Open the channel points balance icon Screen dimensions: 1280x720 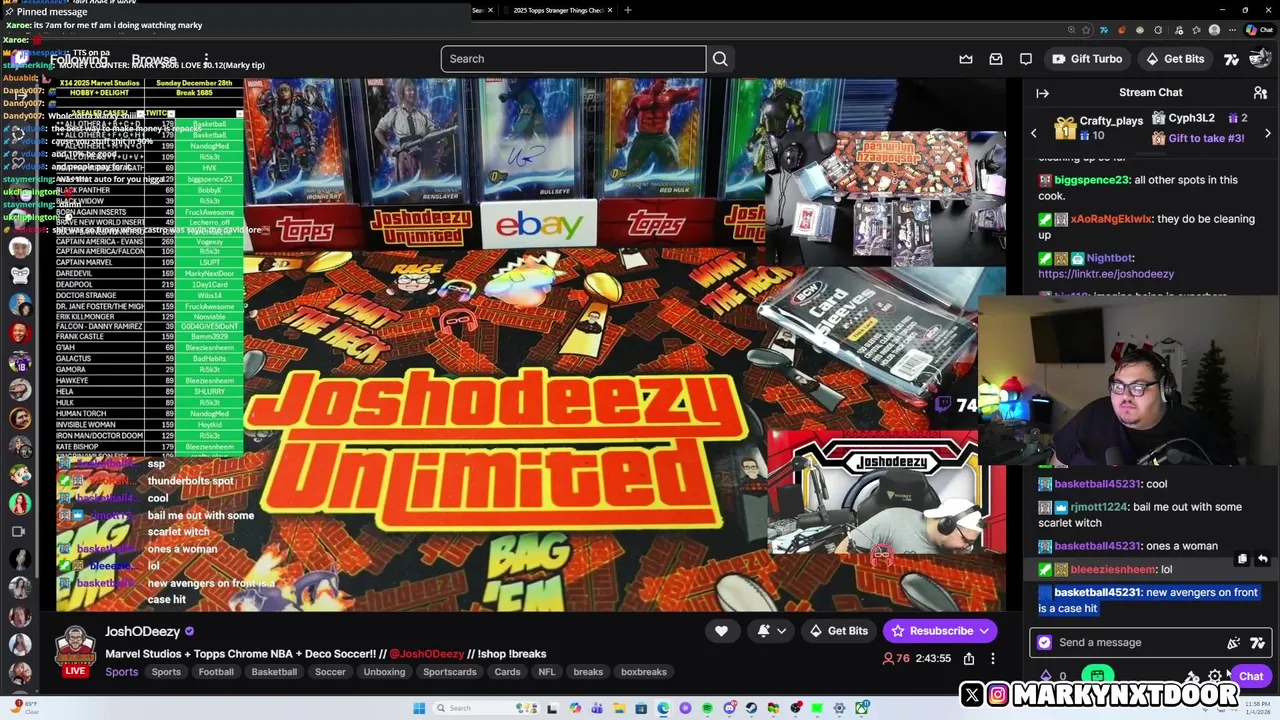[1046, 677]
